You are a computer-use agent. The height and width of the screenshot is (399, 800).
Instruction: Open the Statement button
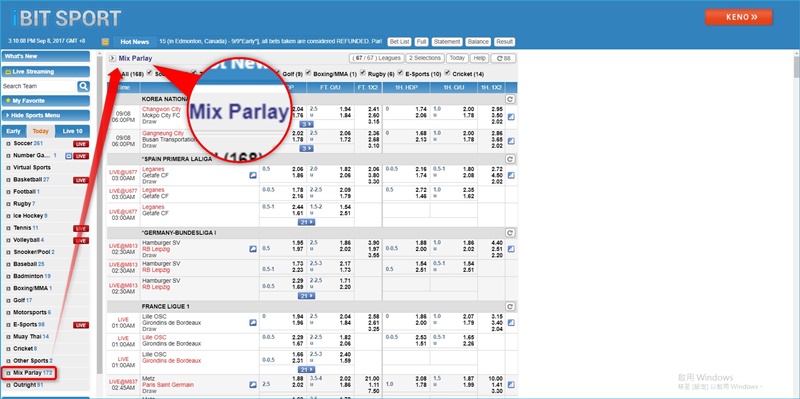point(447,42)
